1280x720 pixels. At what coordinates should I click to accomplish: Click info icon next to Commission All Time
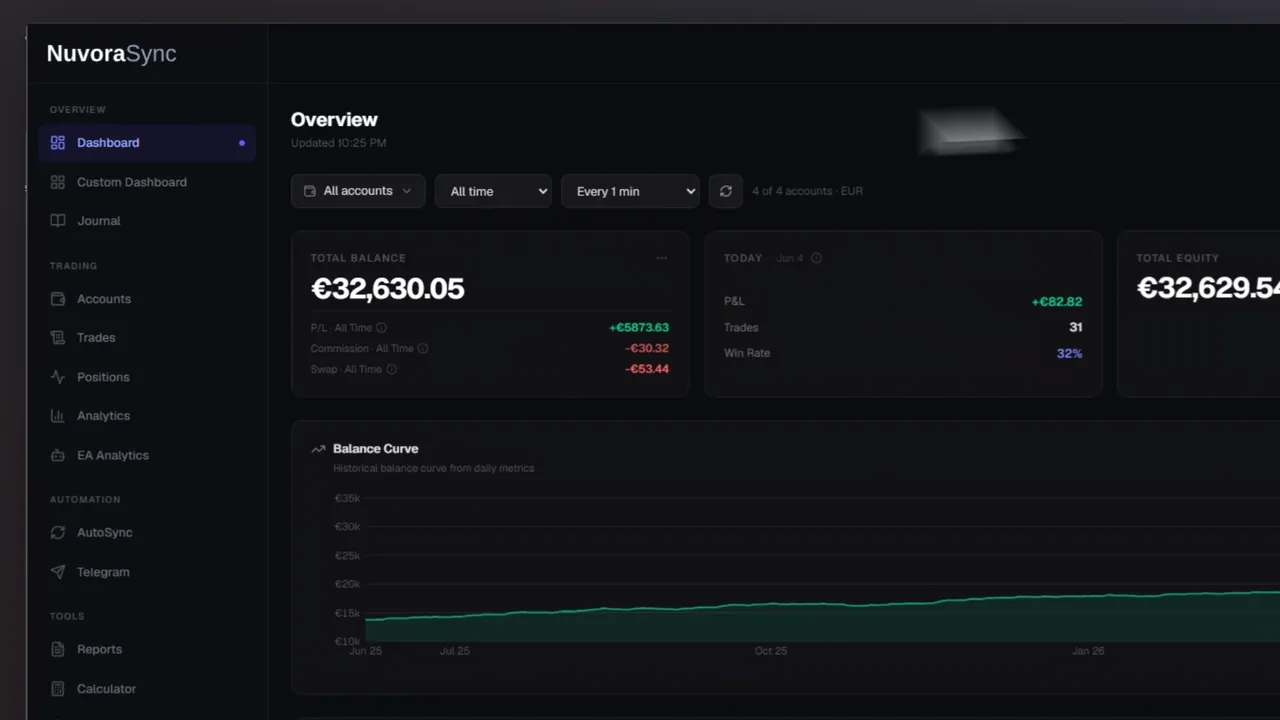[x=422, y=348]
